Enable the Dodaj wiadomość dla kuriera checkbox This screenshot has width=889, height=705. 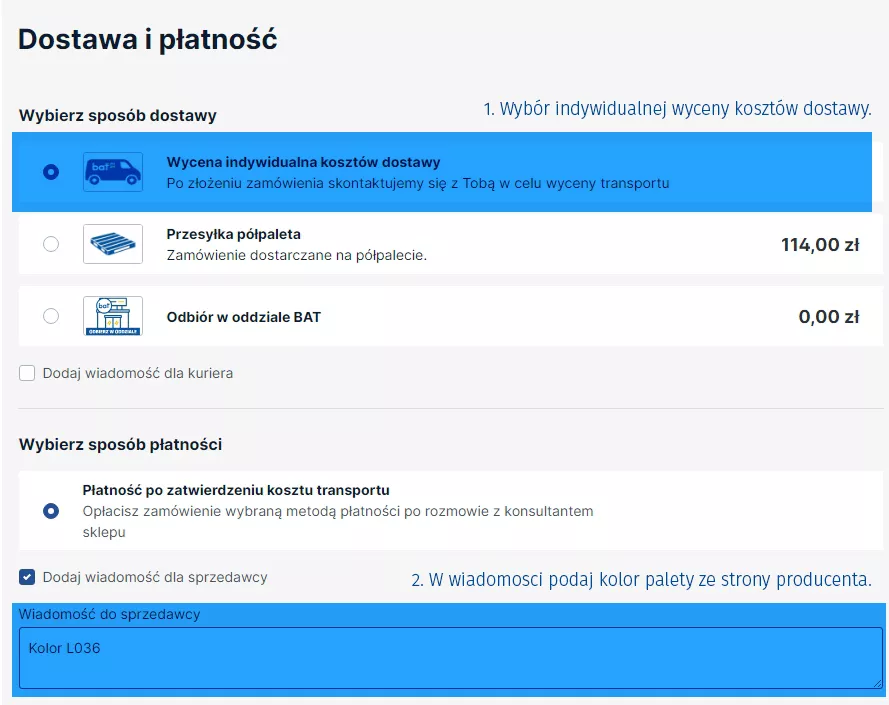click(x=28, y=373)
